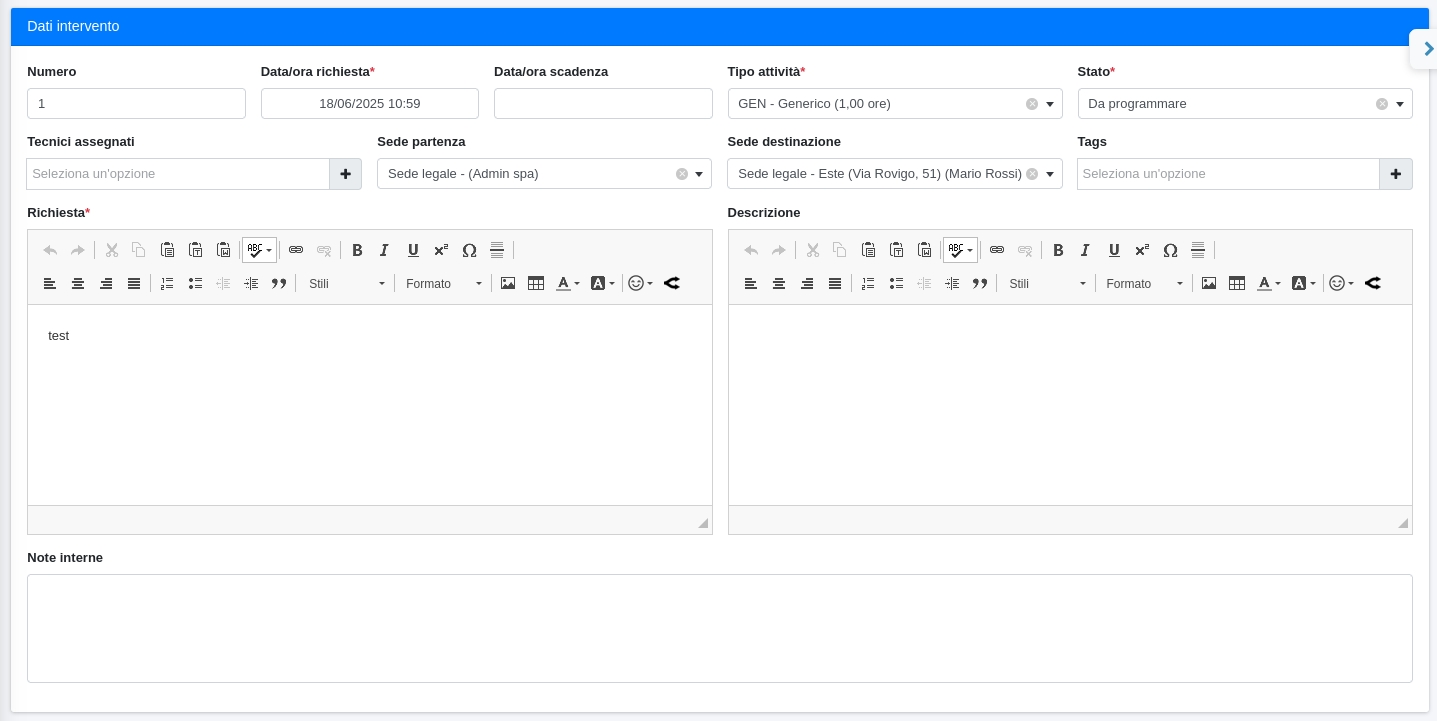Add a new technician with plus button

tap(345, 174)
